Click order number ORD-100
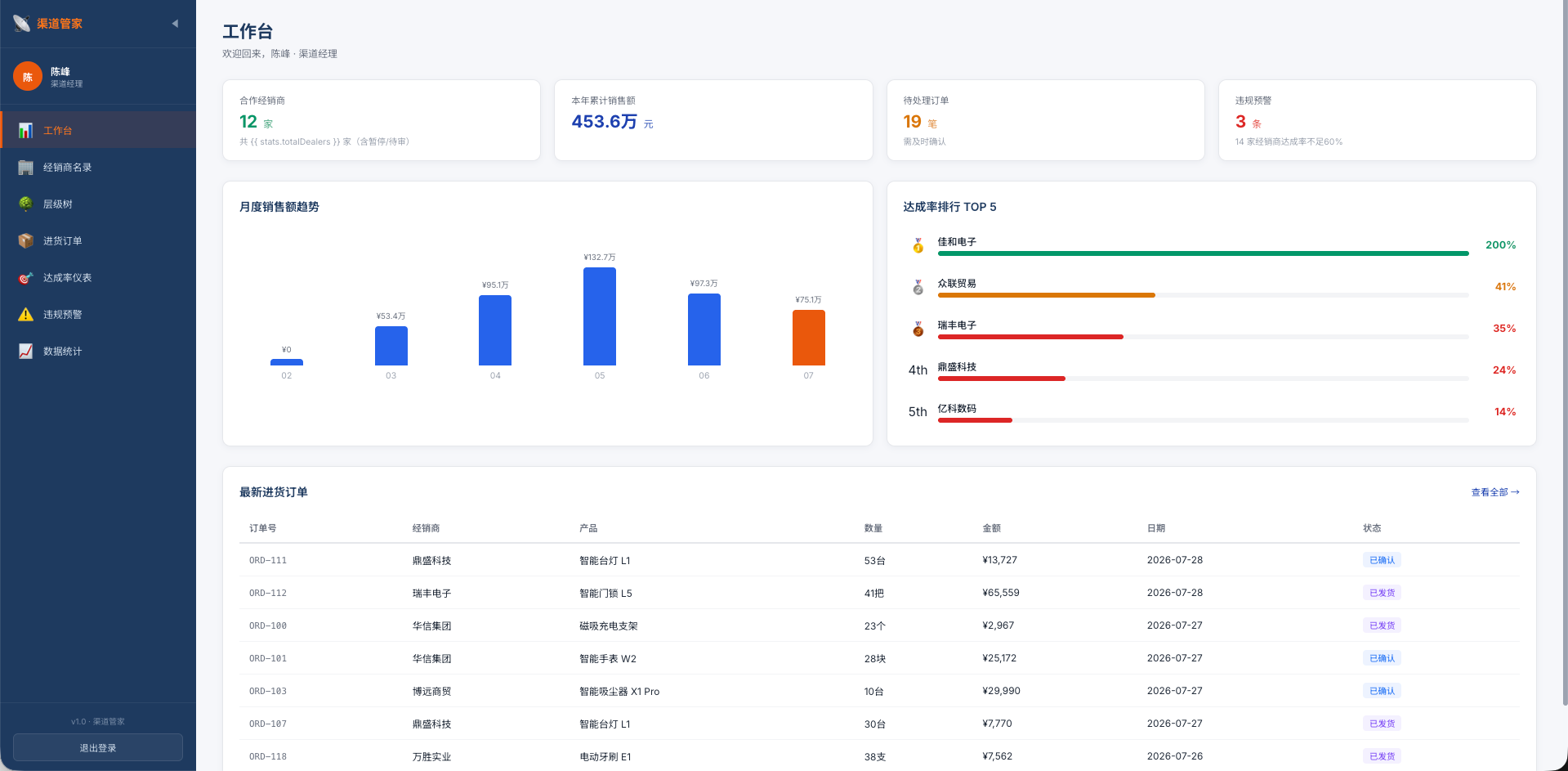 (268, 625)
